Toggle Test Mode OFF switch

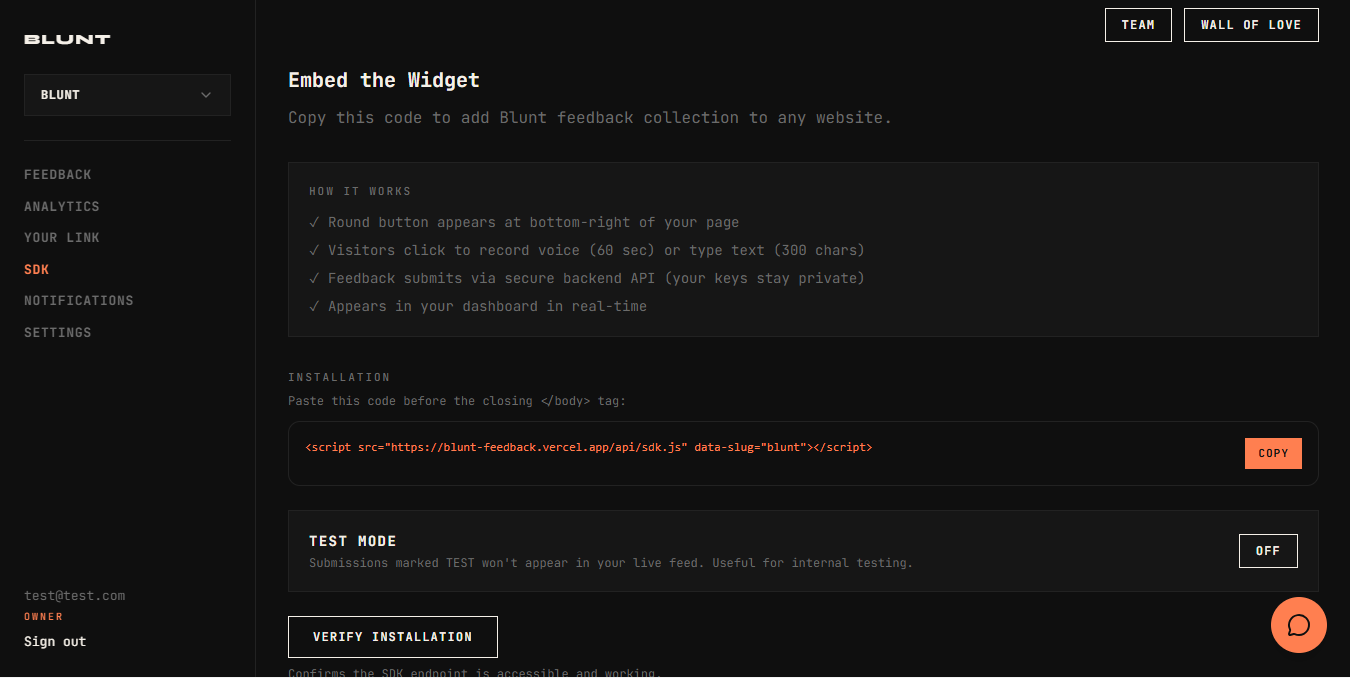click(x=1268, y=551)
